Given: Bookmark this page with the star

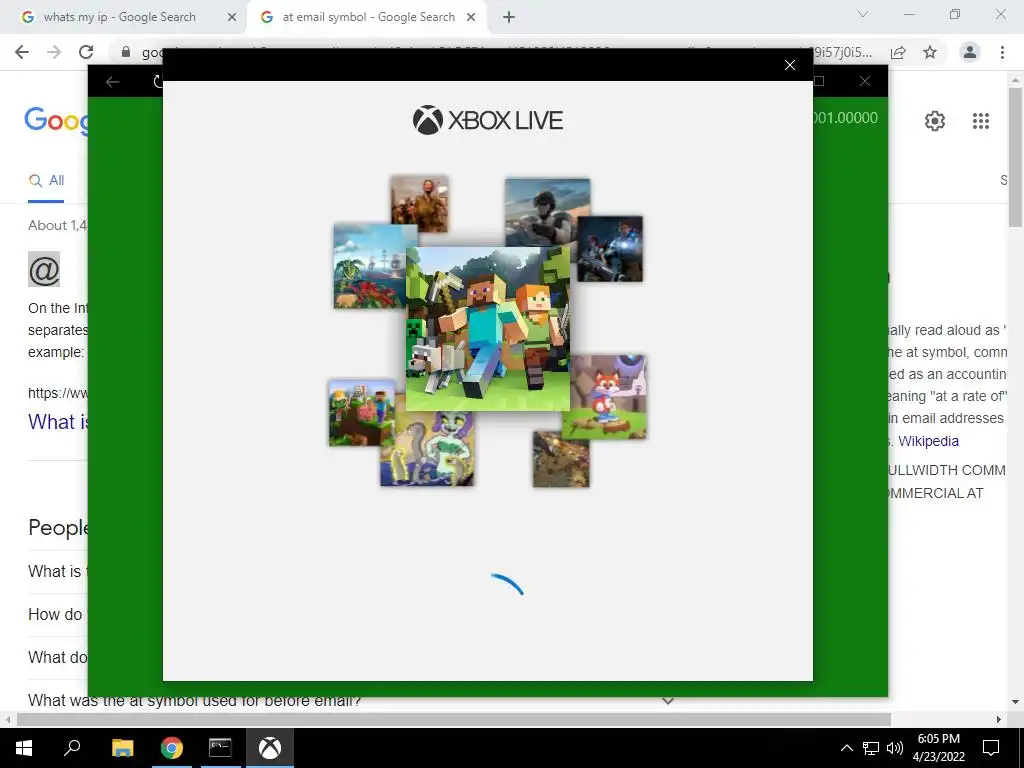Looking at the screenshot, I should tap(930, 52).
